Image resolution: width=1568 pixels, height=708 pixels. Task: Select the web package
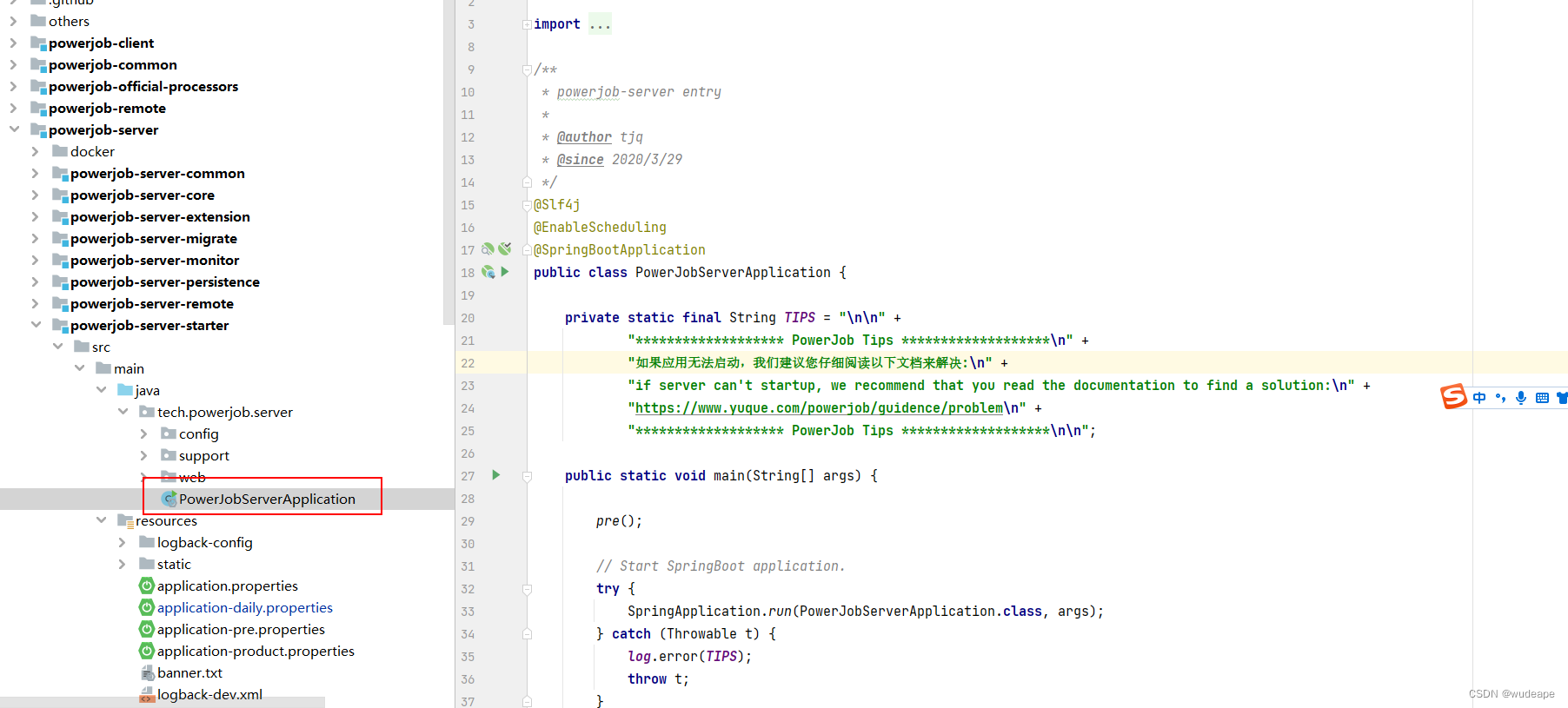pos(192,477)
